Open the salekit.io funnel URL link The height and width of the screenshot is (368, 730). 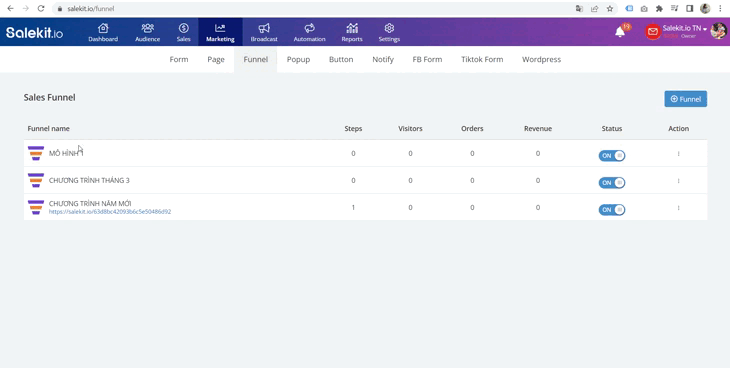point(110,211)
